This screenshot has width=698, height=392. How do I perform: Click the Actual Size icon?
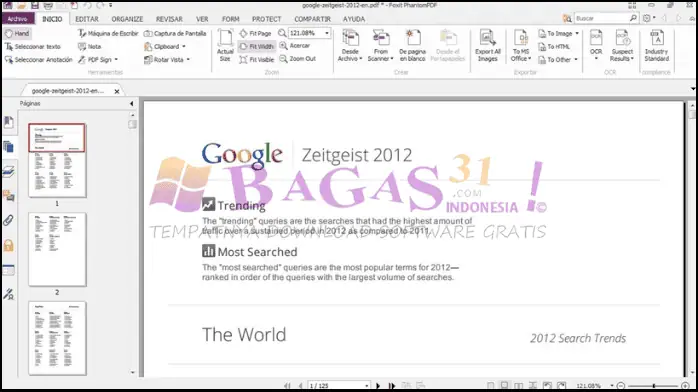pos(225,45)
